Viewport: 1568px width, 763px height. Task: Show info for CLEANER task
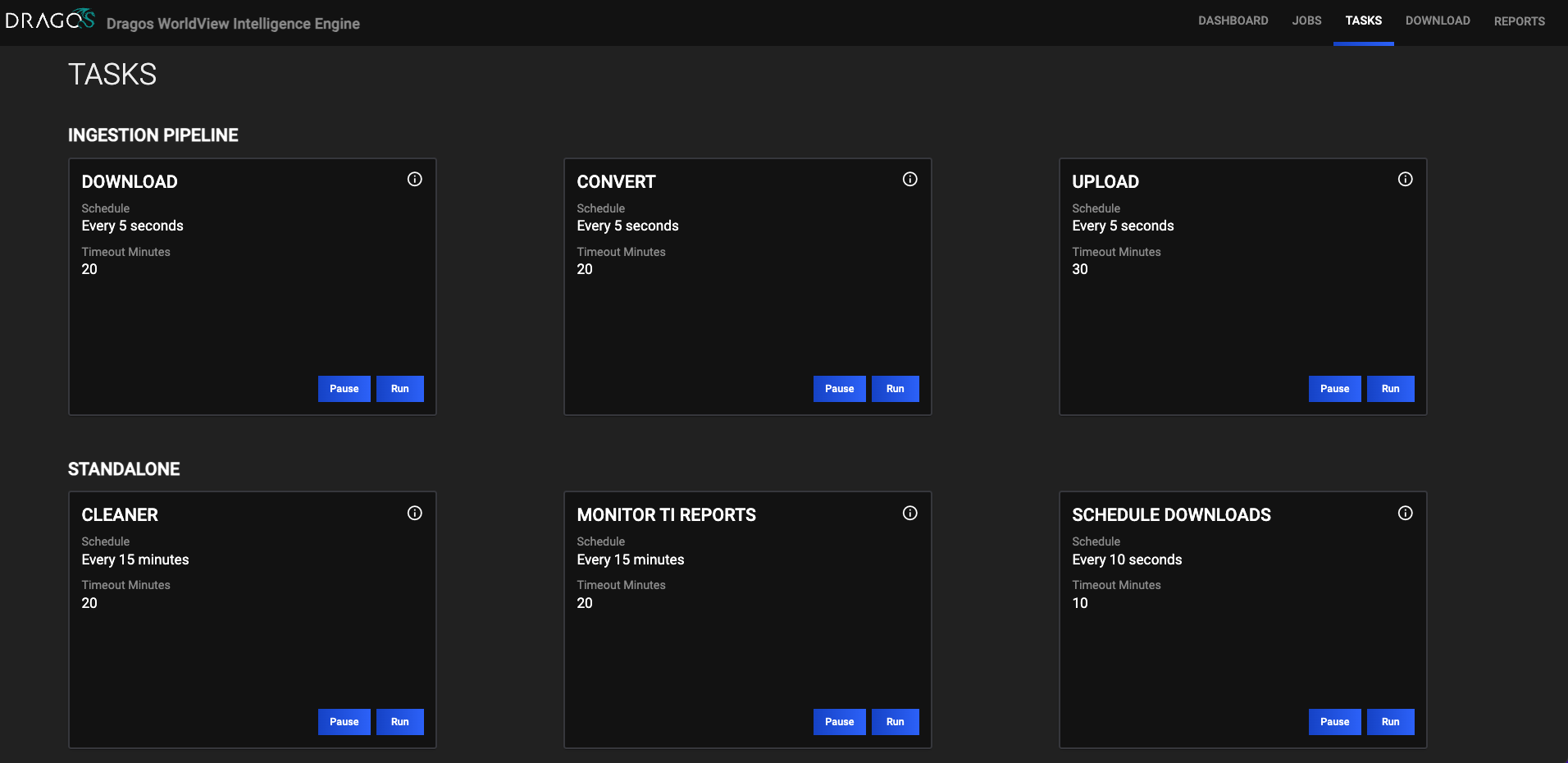[x=415, y=513]
